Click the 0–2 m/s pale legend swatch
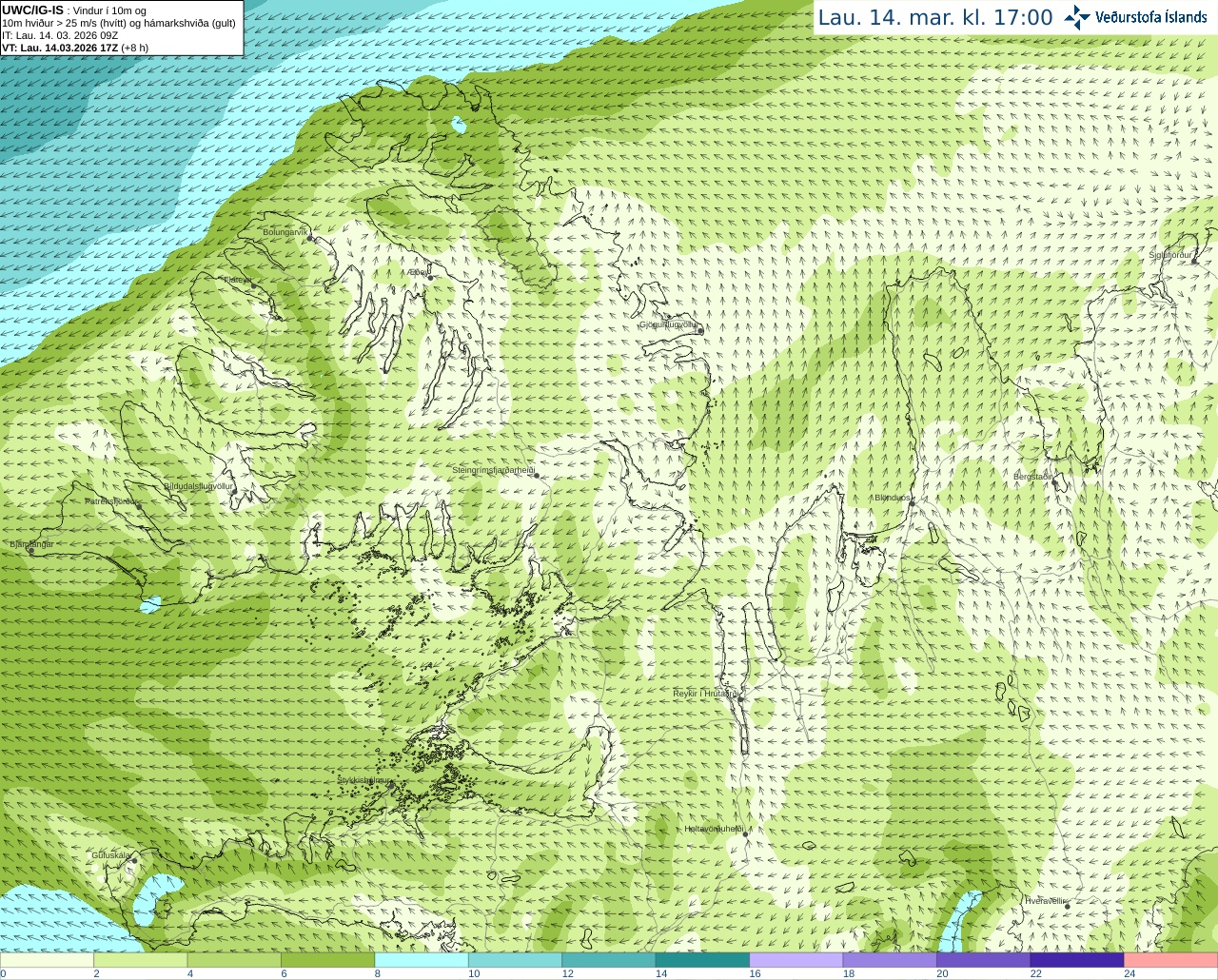 tap(47, 960)
